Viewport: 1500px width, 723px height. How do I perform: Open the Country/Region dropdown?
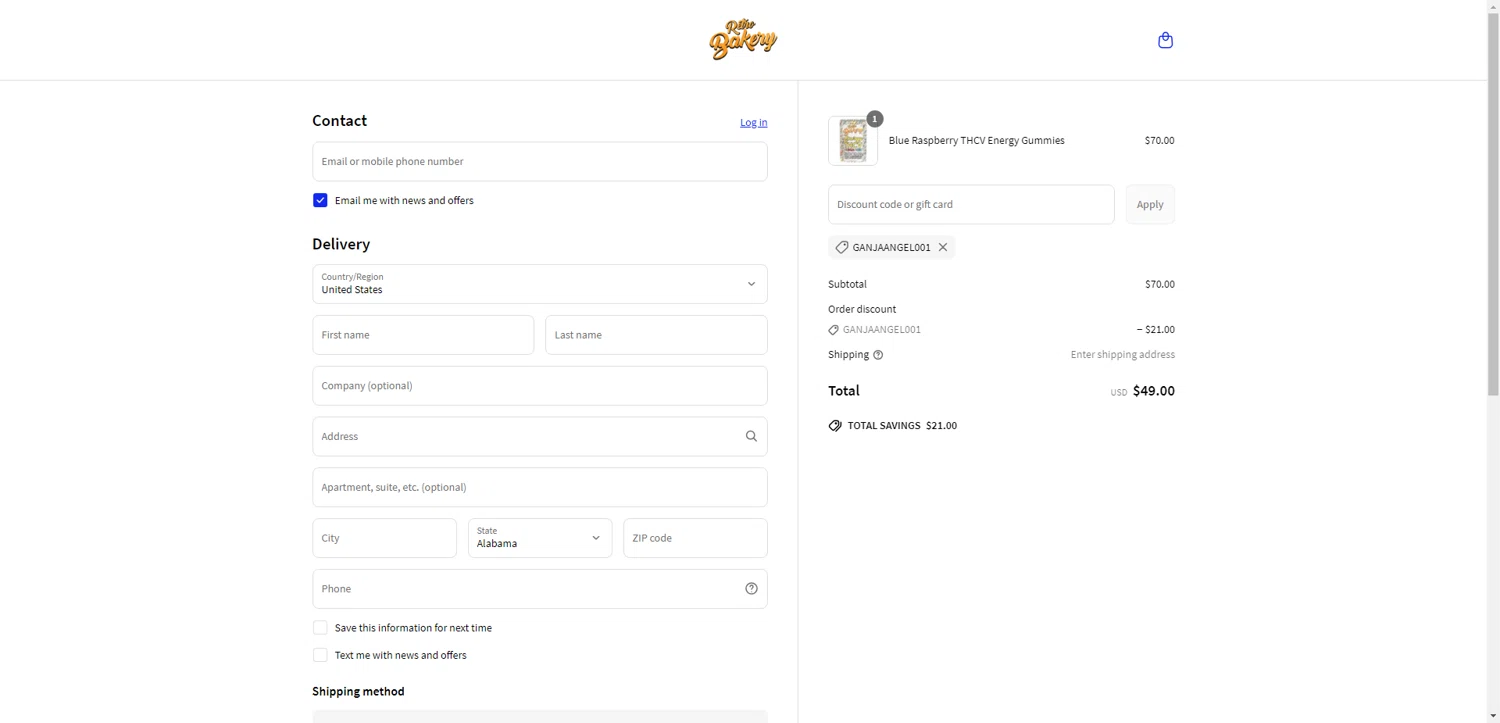[540, 284]
